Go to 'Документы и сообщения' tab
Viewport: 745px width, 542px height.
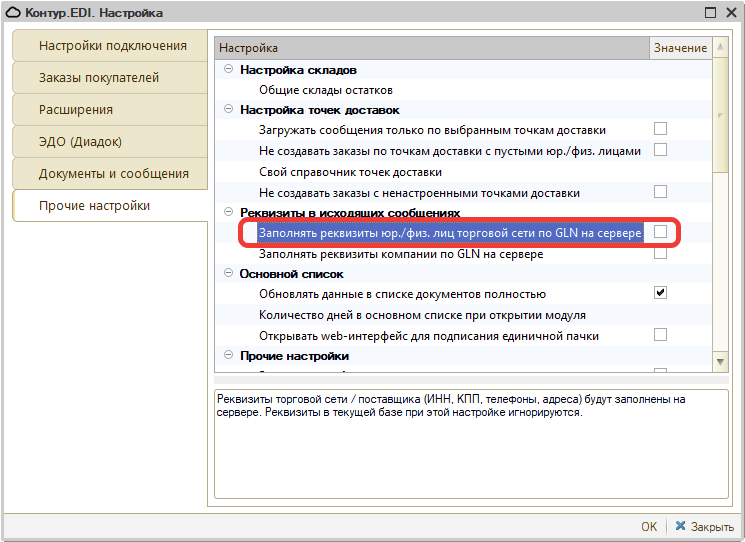[113, 174]
